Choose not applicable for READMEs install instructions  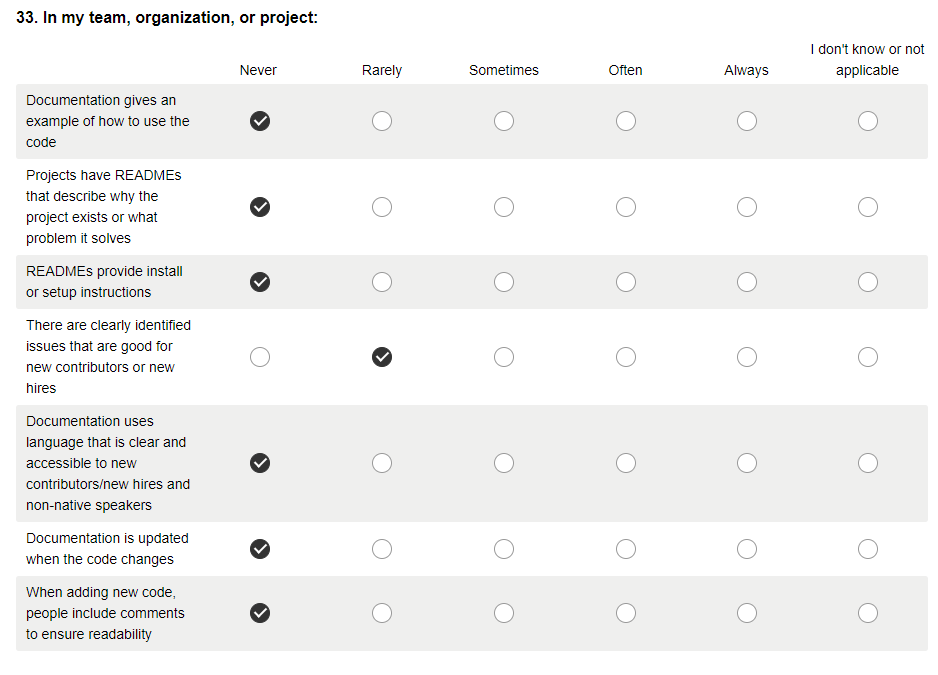click(868, 282)
